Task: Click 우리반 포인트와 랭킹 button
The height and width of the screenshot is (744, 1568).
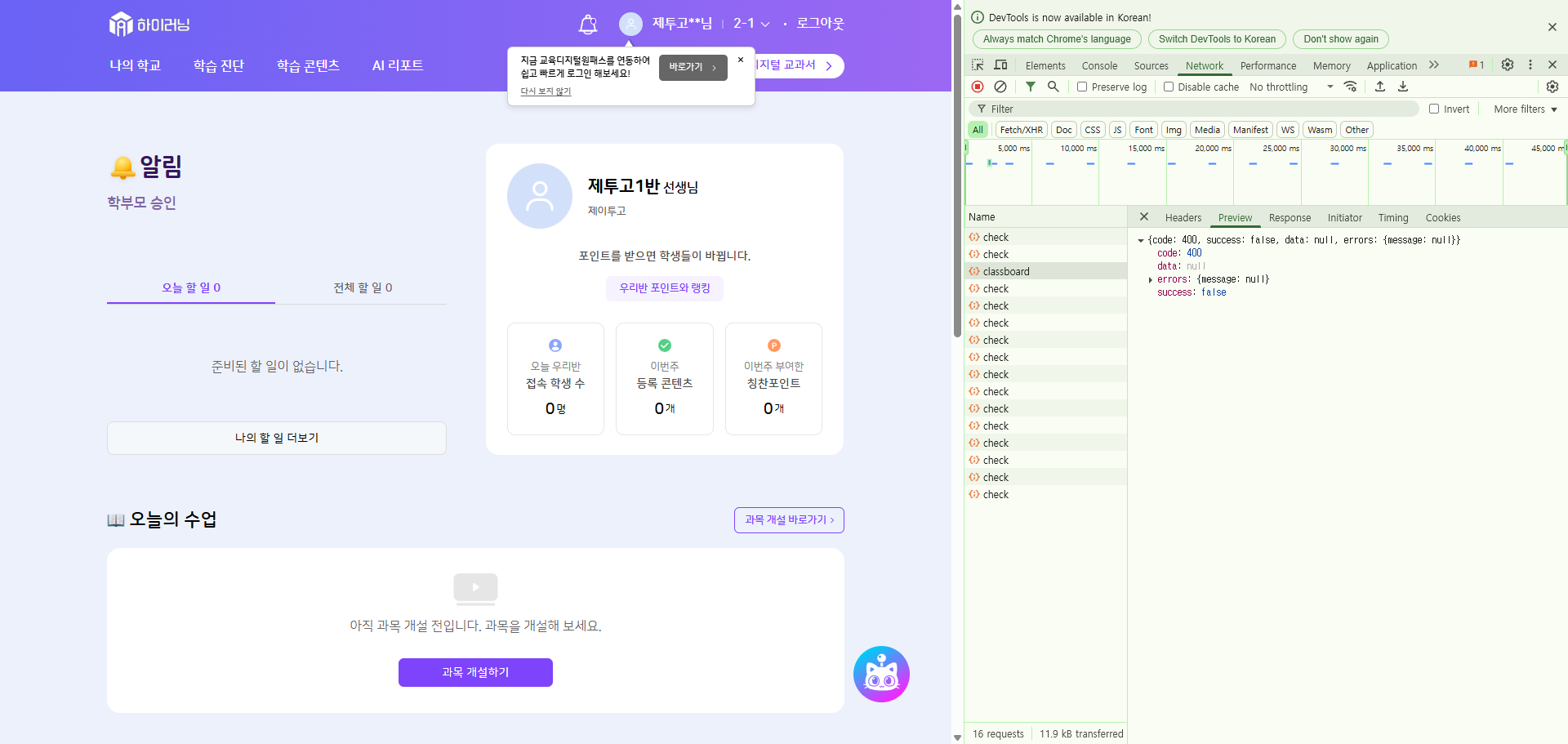Action: (x=664, y=288)
